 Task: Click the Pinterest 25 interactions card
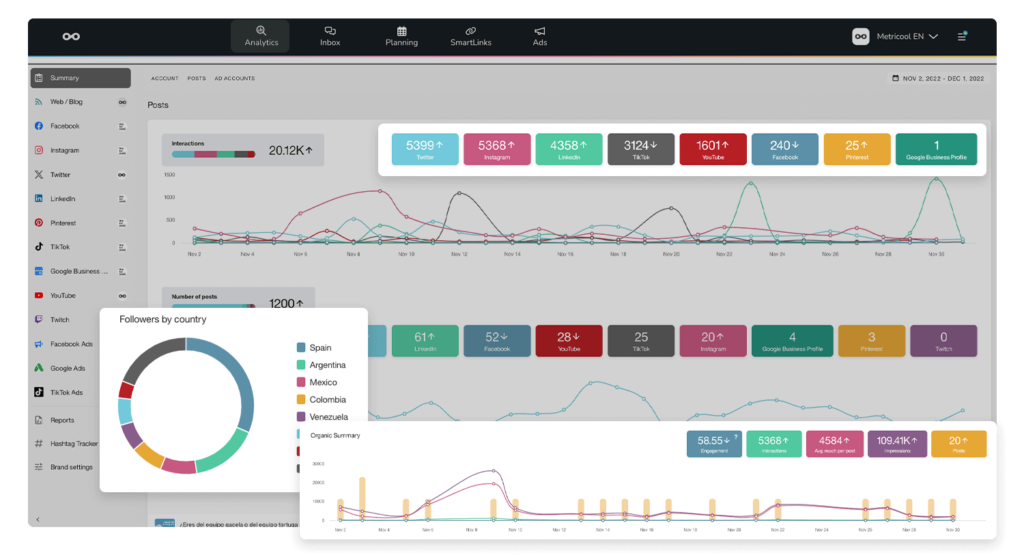[x=857, y=149]
